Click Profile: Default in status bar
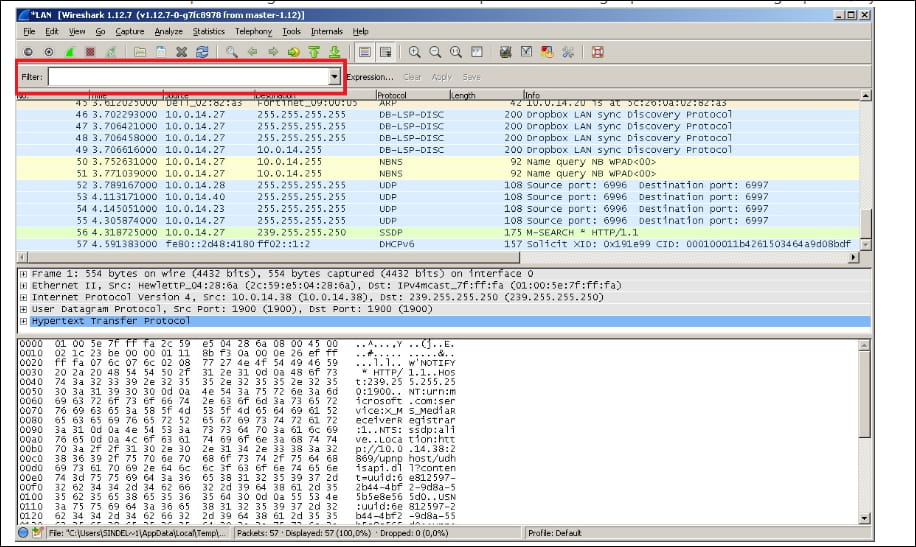Screen dimensions: 916x547 click(554, 533)
